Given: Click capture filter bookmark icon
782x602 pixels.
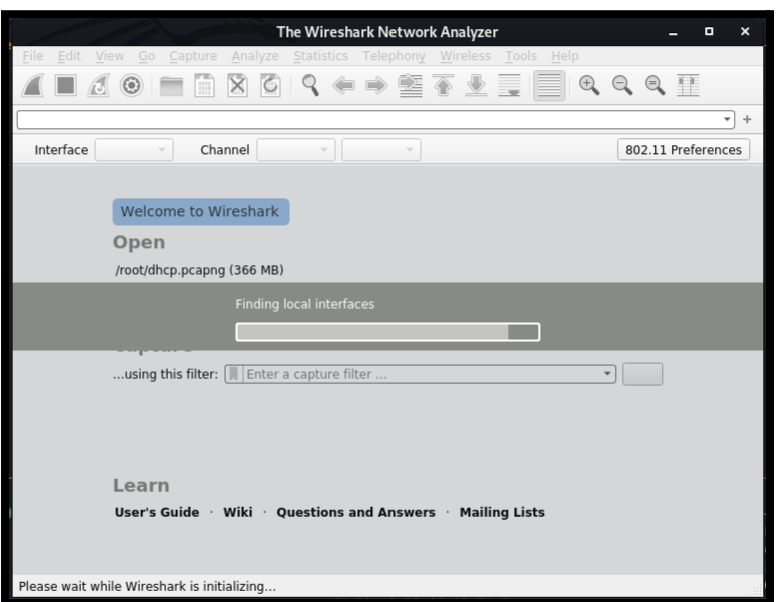Looking at the screenshot, I should [233, 374].
